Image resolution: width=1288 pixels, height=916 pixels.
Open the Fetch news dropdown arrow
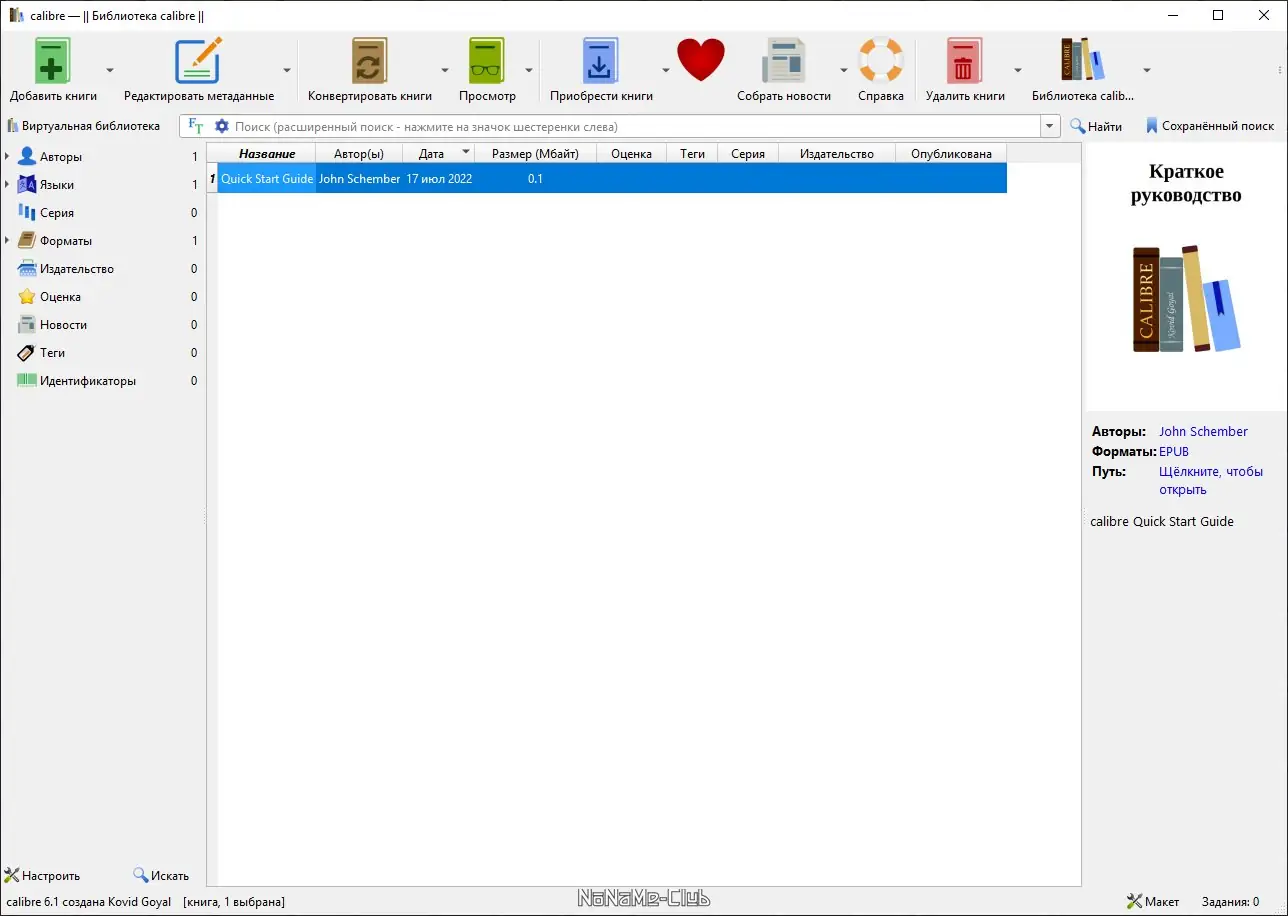844,70
